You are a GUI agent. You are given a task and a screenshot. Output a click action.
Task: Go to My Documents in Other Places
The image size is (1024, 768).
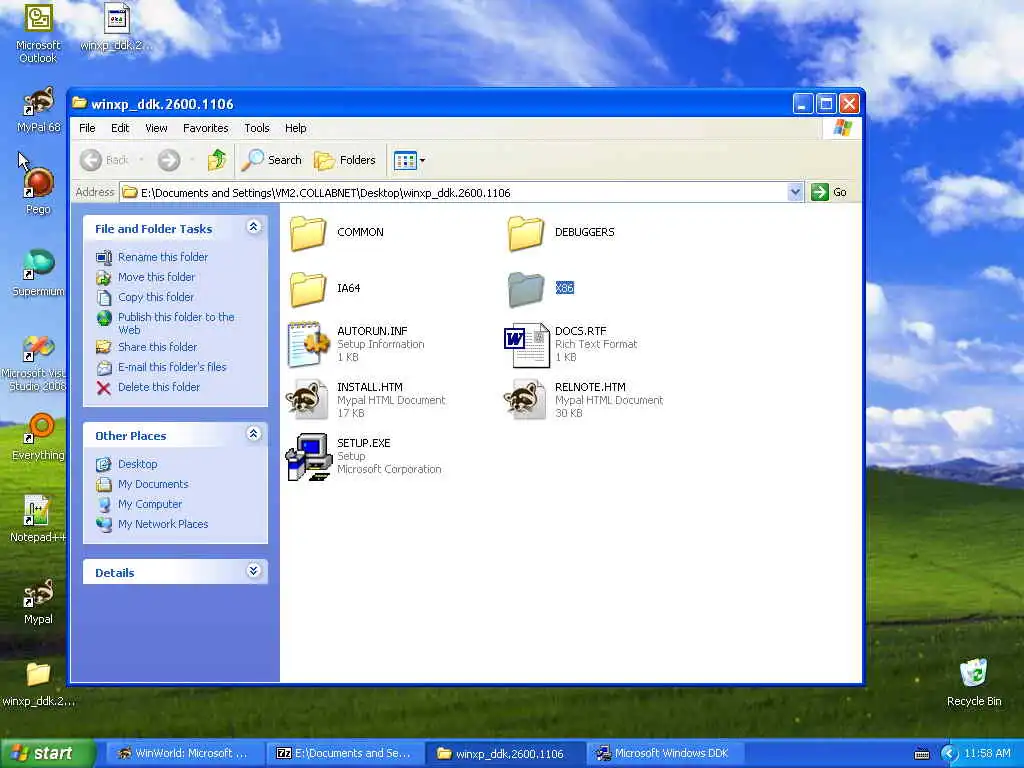(153, 485)
